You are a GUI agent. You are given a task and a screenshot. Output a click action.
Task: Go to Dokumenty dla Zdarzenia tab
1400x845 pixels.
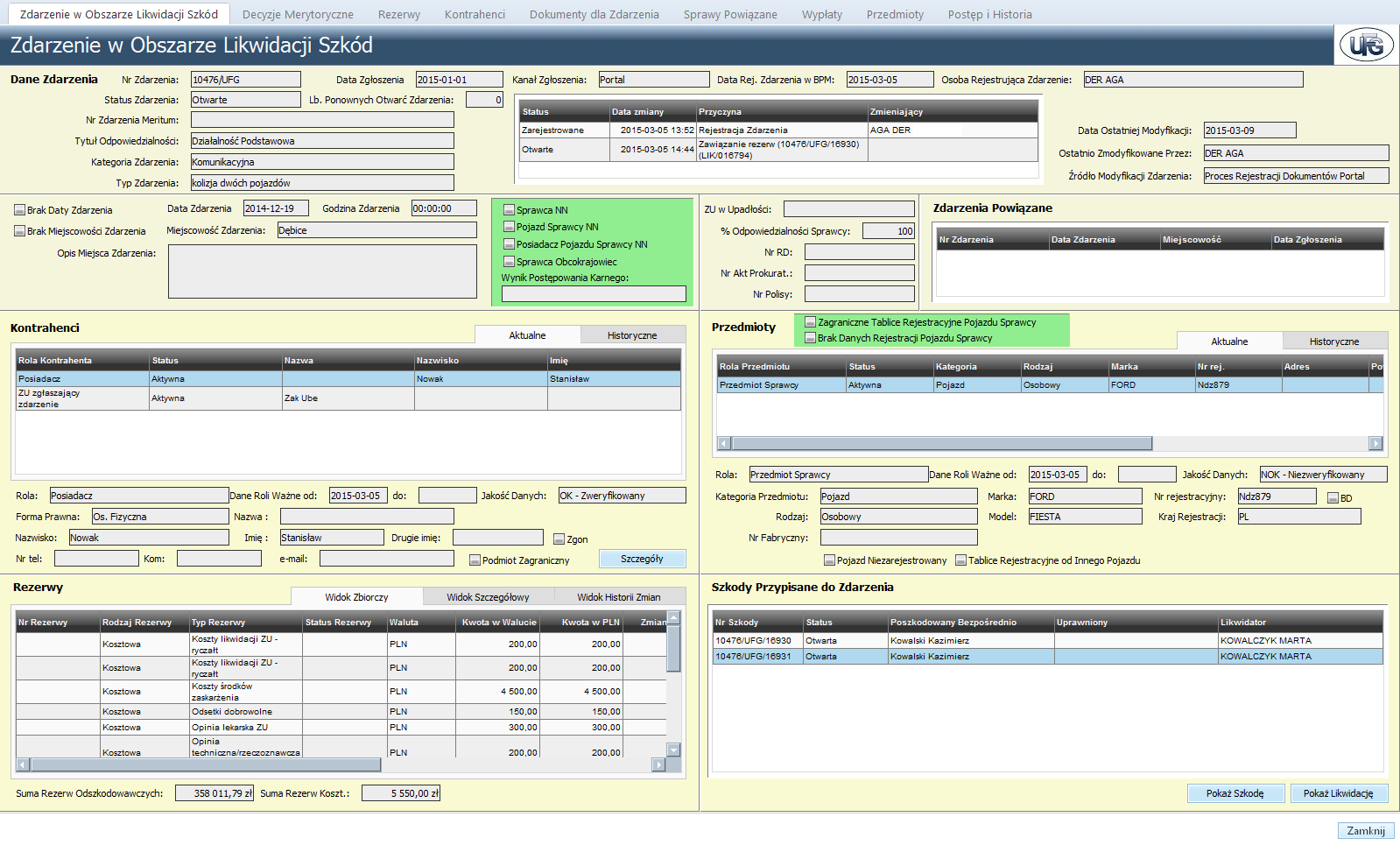click(x=594, y=14)
